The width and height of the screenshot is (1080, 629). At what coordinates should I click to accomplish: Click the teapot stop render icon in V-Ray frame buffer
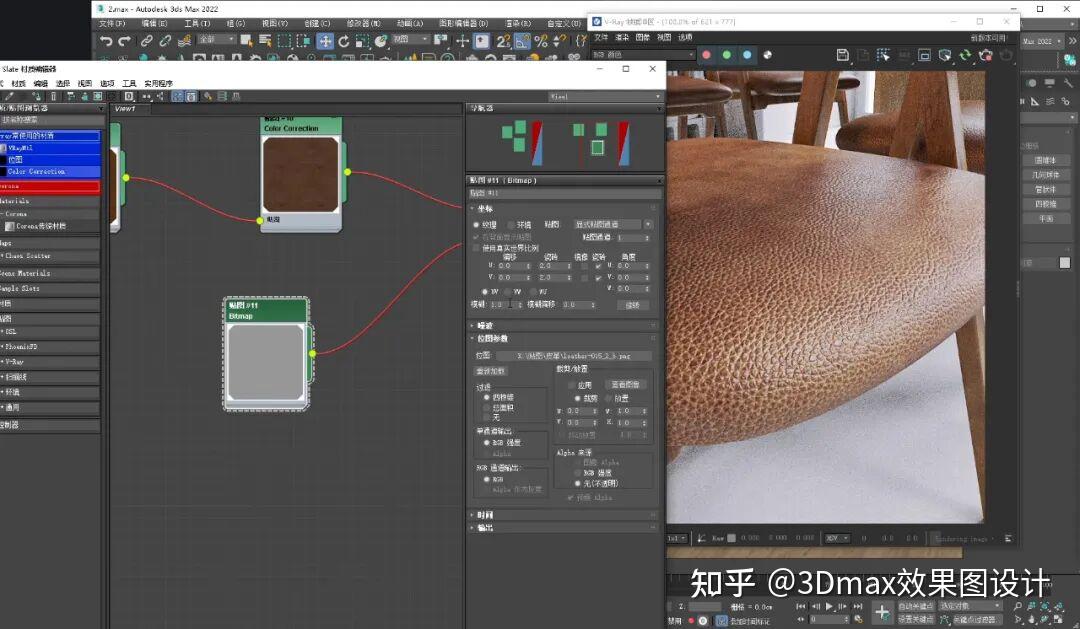pos(986,54)
